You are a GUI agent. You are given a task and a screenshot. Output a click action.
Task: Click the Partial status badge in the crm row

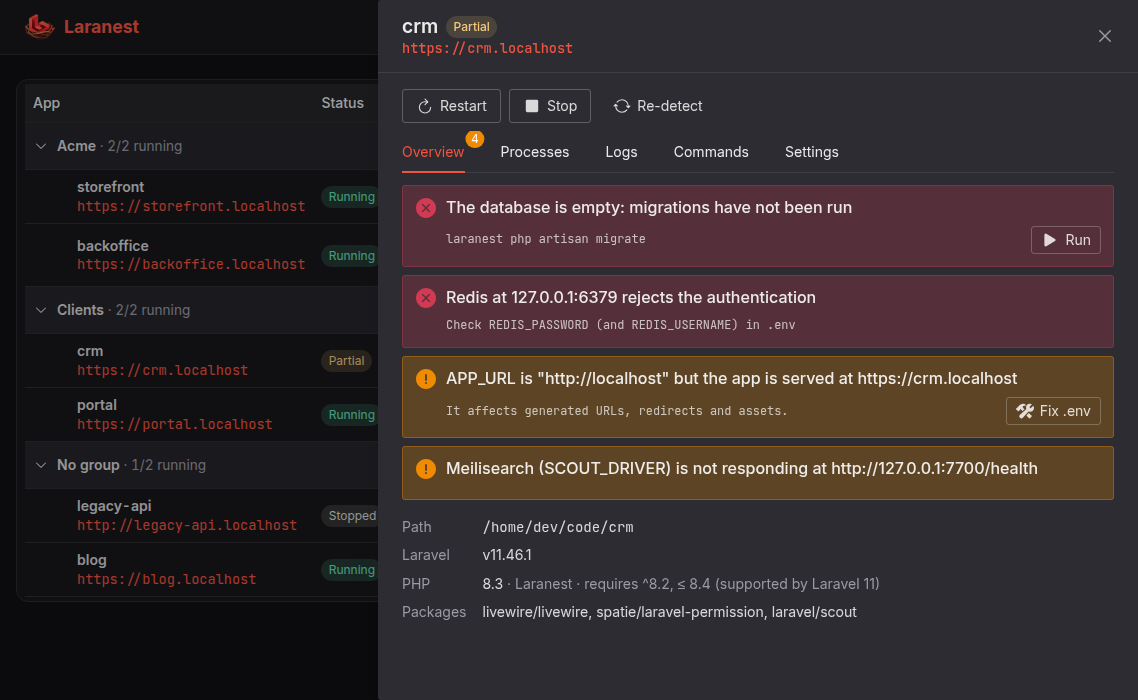pyautogui.click(x=346, y=362)
